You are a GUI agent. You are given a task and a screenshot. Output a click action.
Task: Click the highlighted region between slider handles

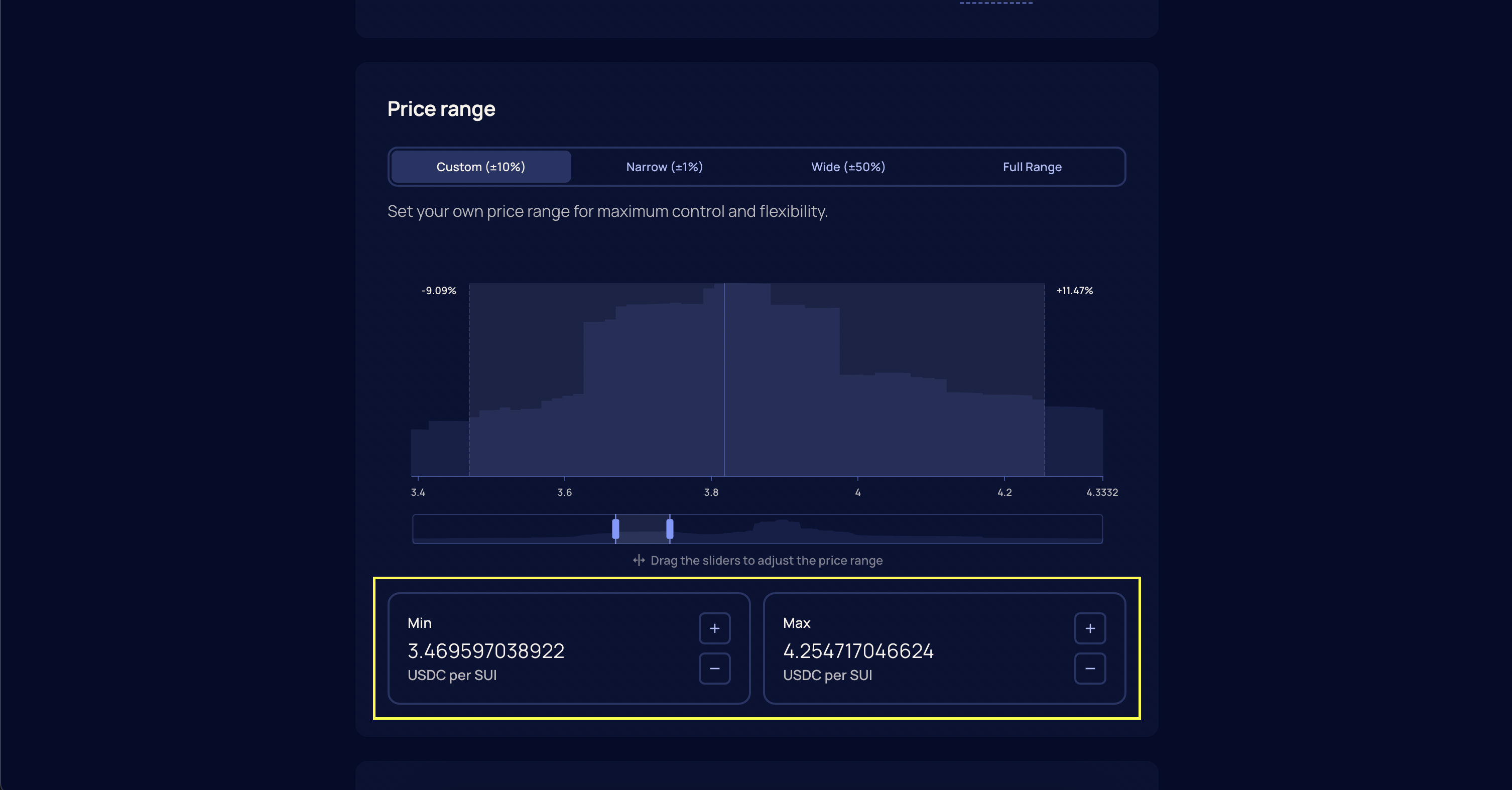(x=643, y=529)
